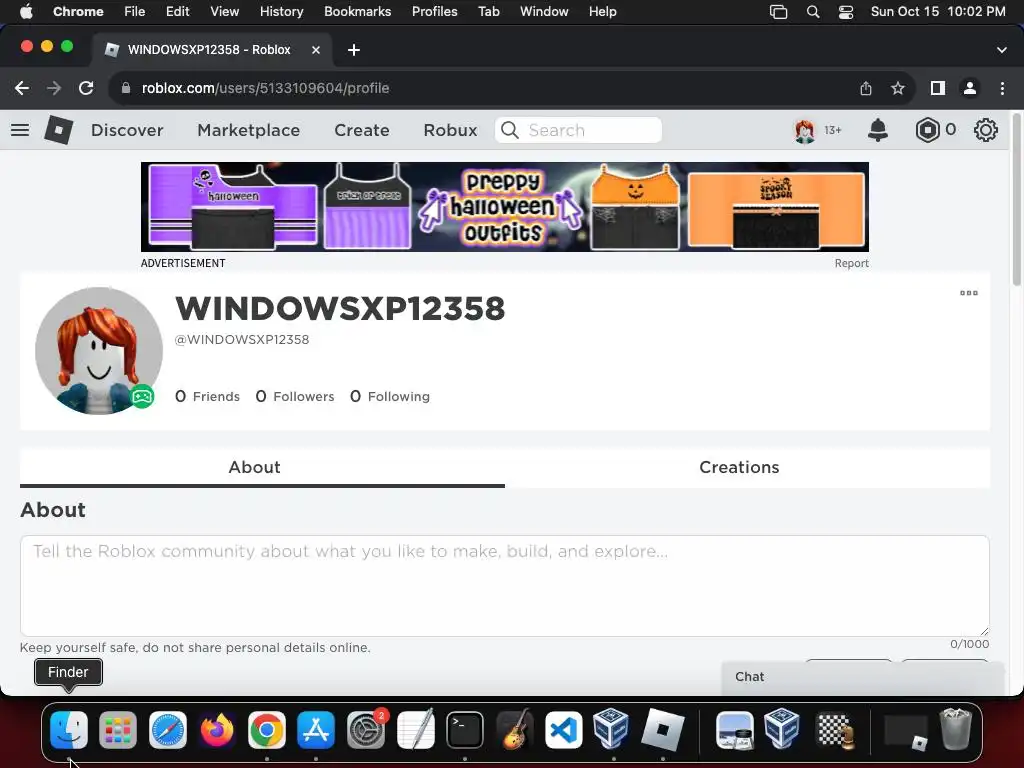Image resolution: width=1024 pixels, height=768 pixels.
Task: Click the About description text area
Action: (505, 586)
